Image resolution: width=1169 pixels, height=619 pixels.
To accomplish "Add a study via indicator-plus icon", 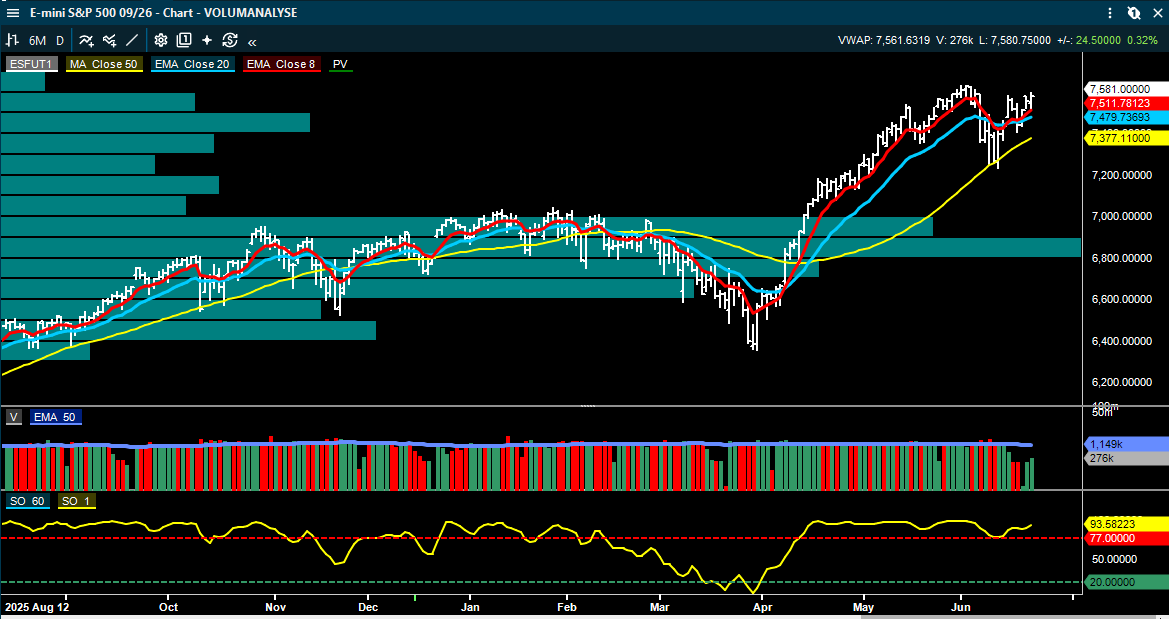I will point(86,40).
